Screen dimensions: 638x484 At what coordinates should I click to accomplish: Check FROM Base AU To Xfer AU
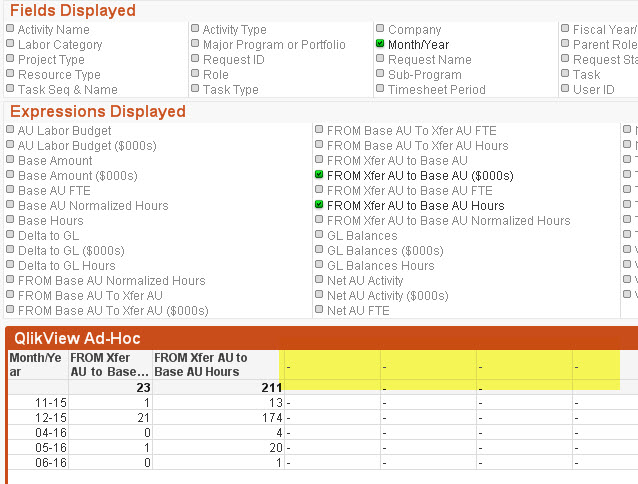click(10, 296)
